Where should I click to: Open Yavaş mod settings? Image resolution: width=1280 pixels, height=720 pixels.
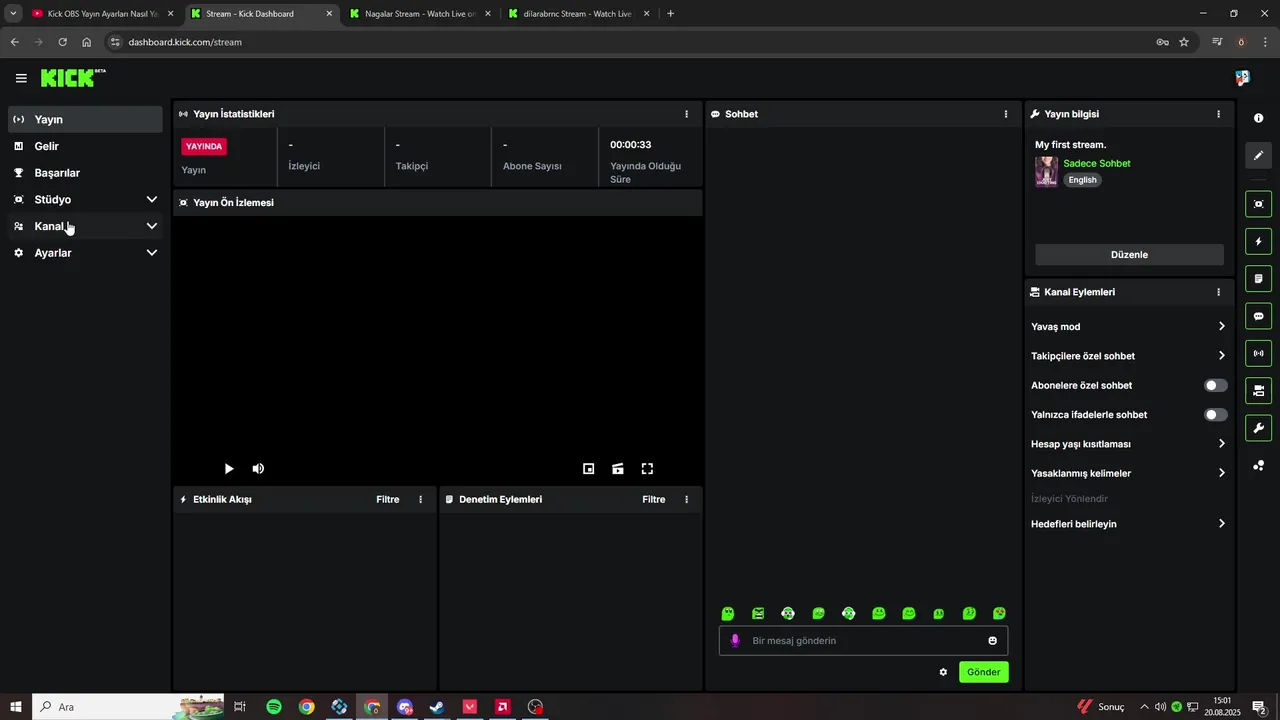1128,326
